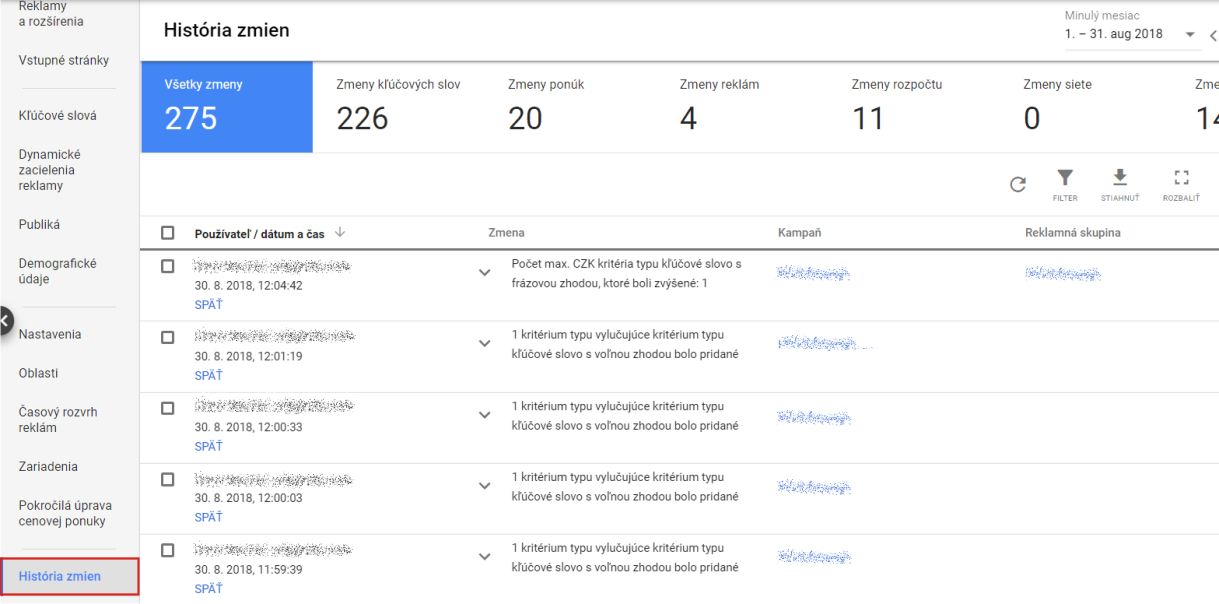Select the Zmeny kľúčových slov tab
This screenshot has width=1219, height=604.
click(398, 107)
